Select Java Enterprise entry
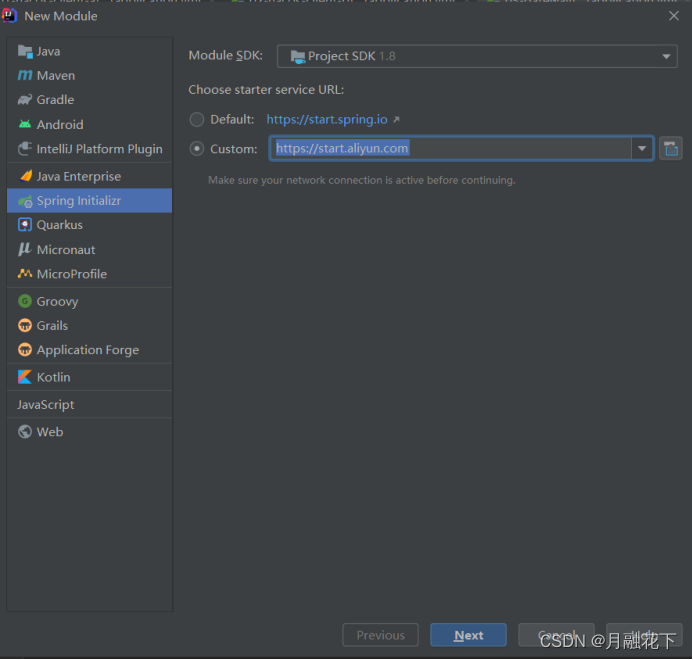This screenshot has width=693, height=660. [x=90, y=176]
